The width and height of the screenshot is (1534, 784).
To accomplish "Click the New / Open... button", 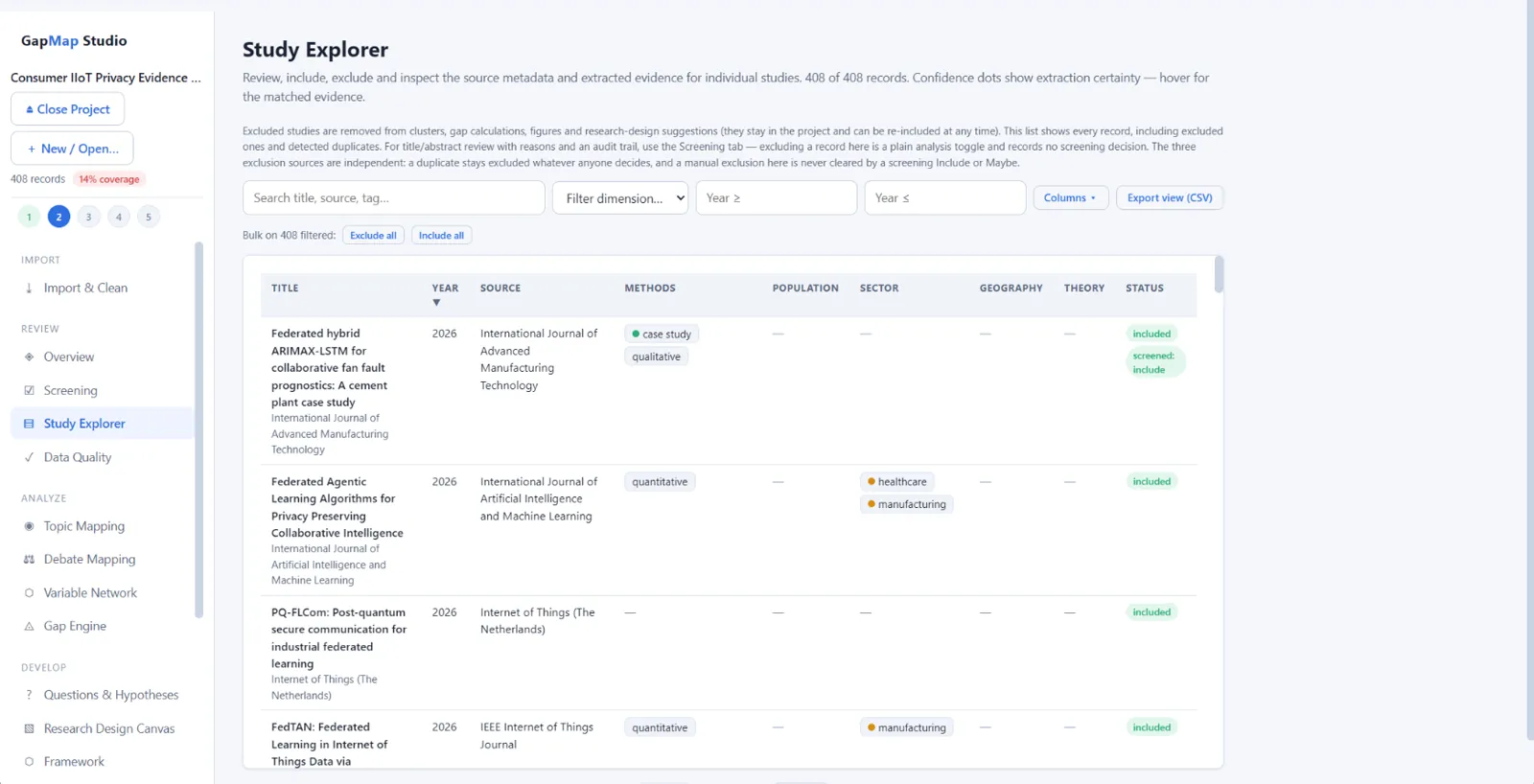I will pos(72,149).
